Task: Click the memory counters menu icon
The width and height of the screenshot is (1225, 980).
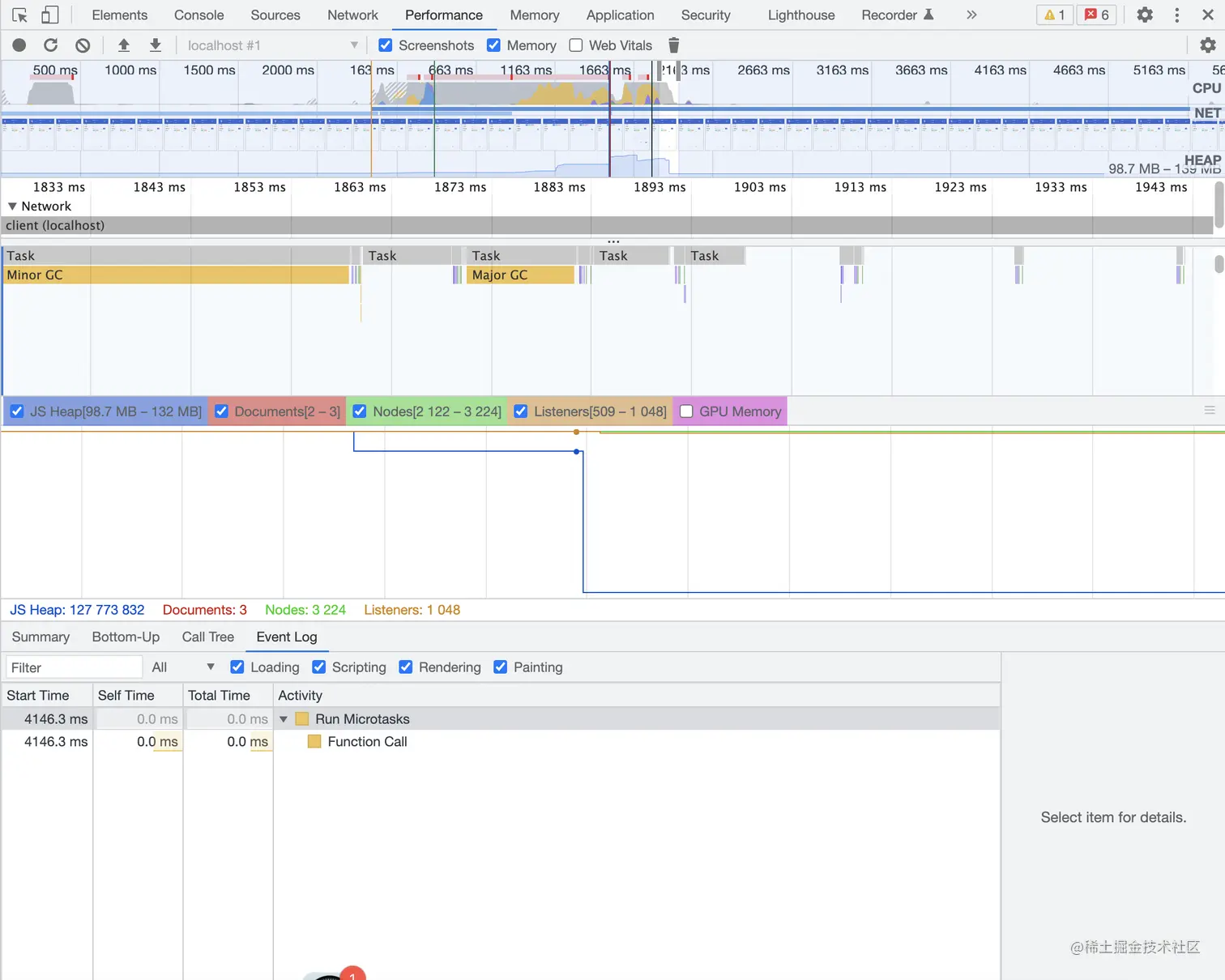Action: 1210,411
